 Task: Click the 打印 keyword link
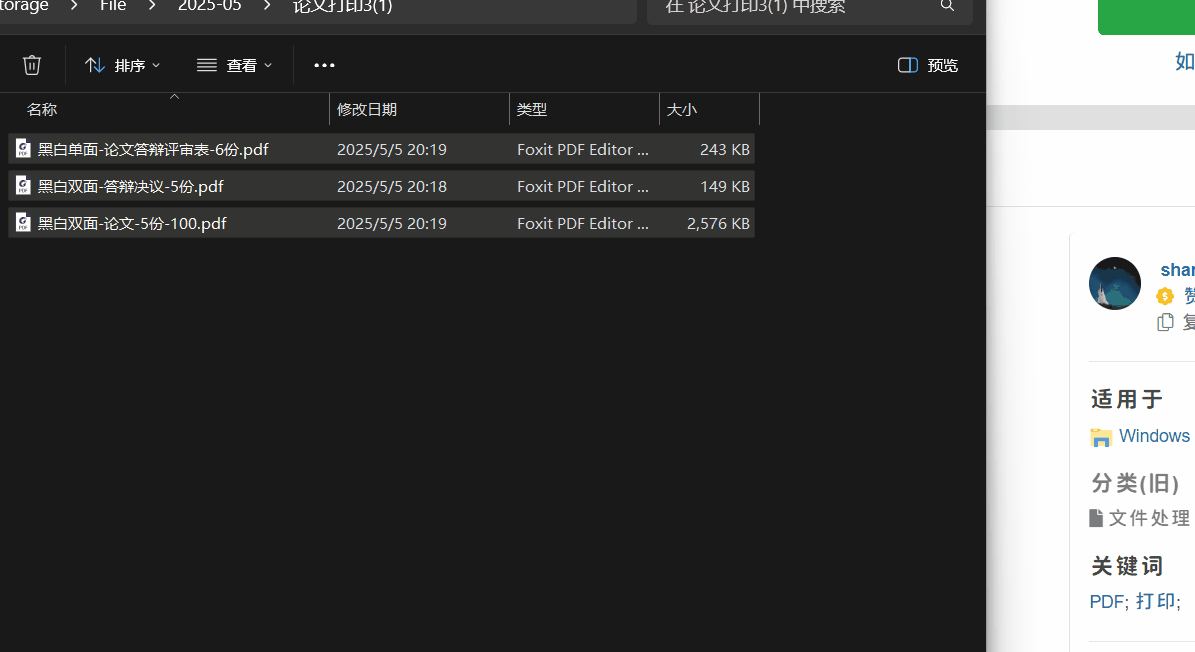point(1155,601)
